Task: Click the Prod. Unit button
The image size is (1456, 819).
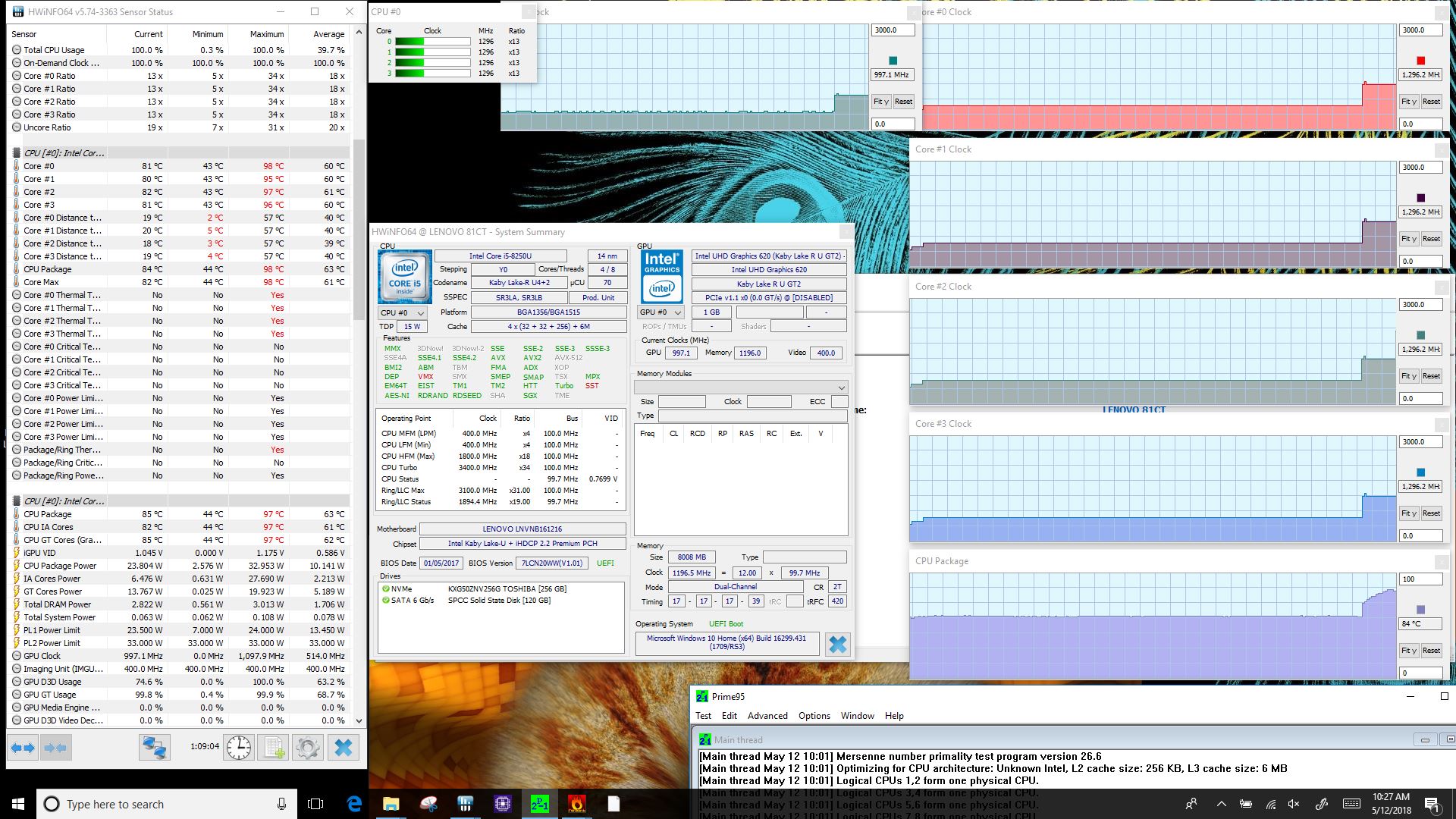Action: point(598,298)
